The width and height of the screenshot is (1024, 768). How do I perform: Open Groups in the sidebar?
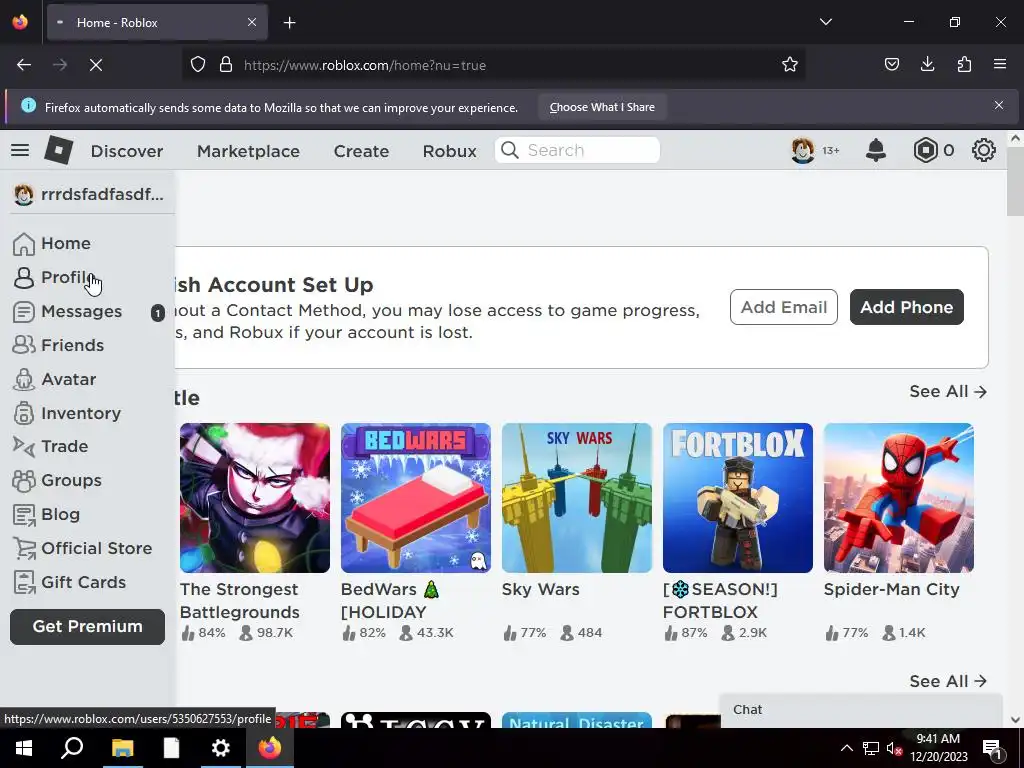click(x=57, y=480)
